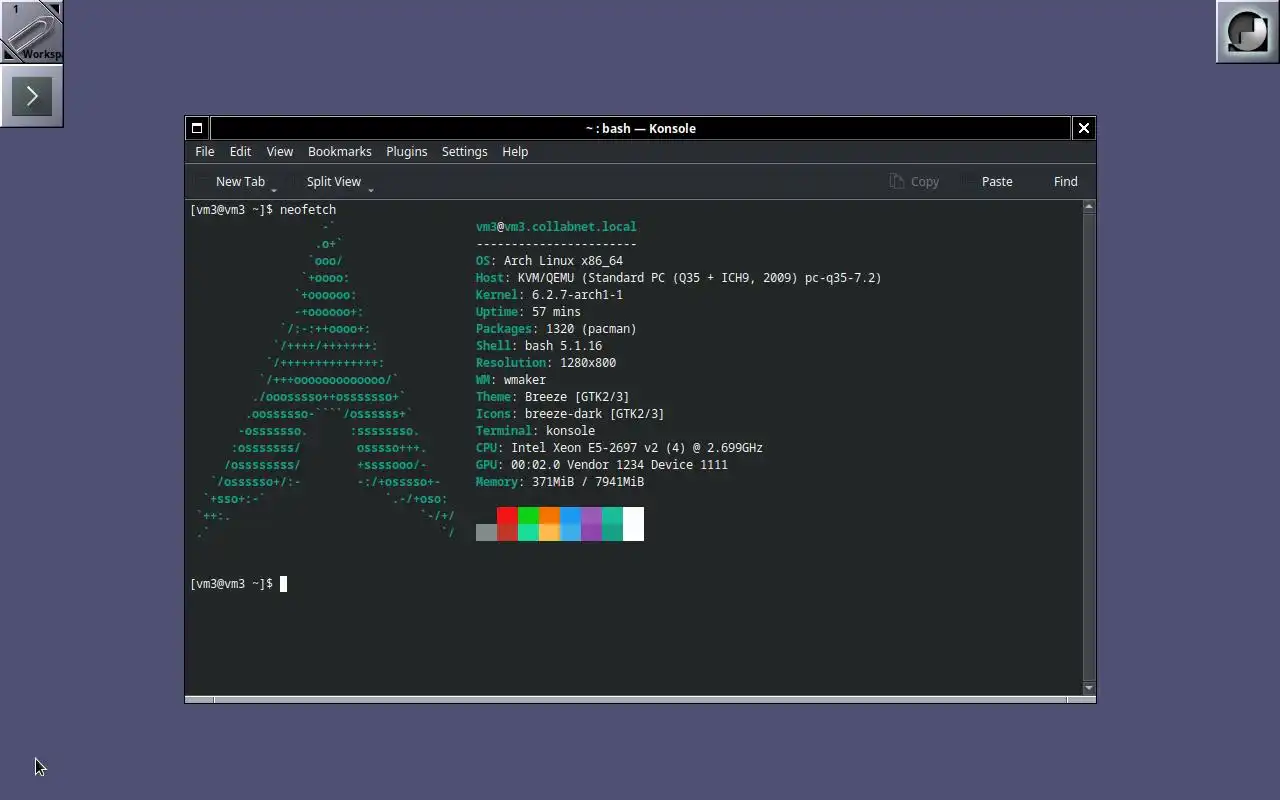Image resolution: width=1280 pixels, height=800 pixels.
Task: Click the 'Uptime: 57 mins' line
Action: tap(528, 312)
